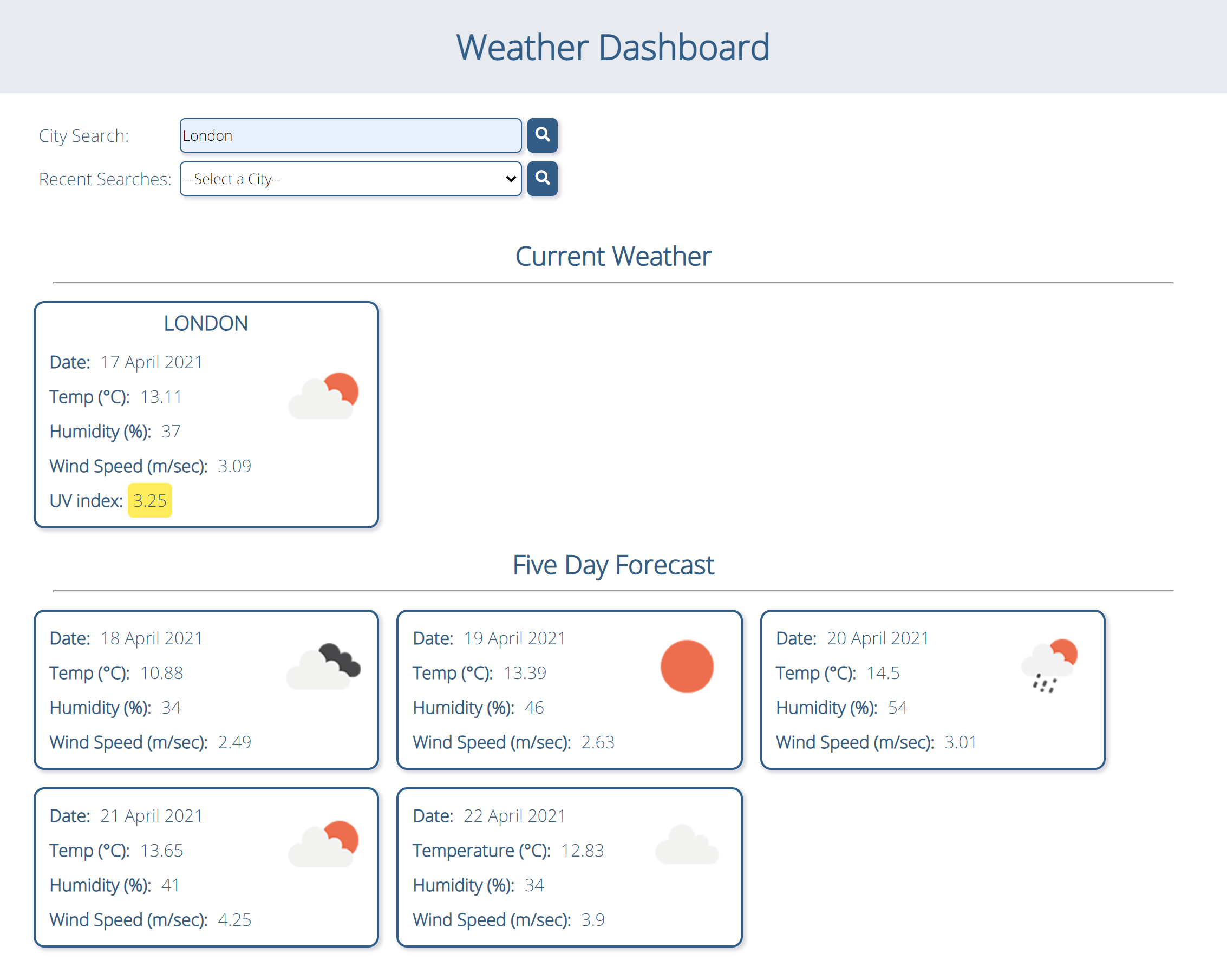Click the wind speed value 4.25
The height and width of the screenshot is (980, 1227).
pos(234,920)
